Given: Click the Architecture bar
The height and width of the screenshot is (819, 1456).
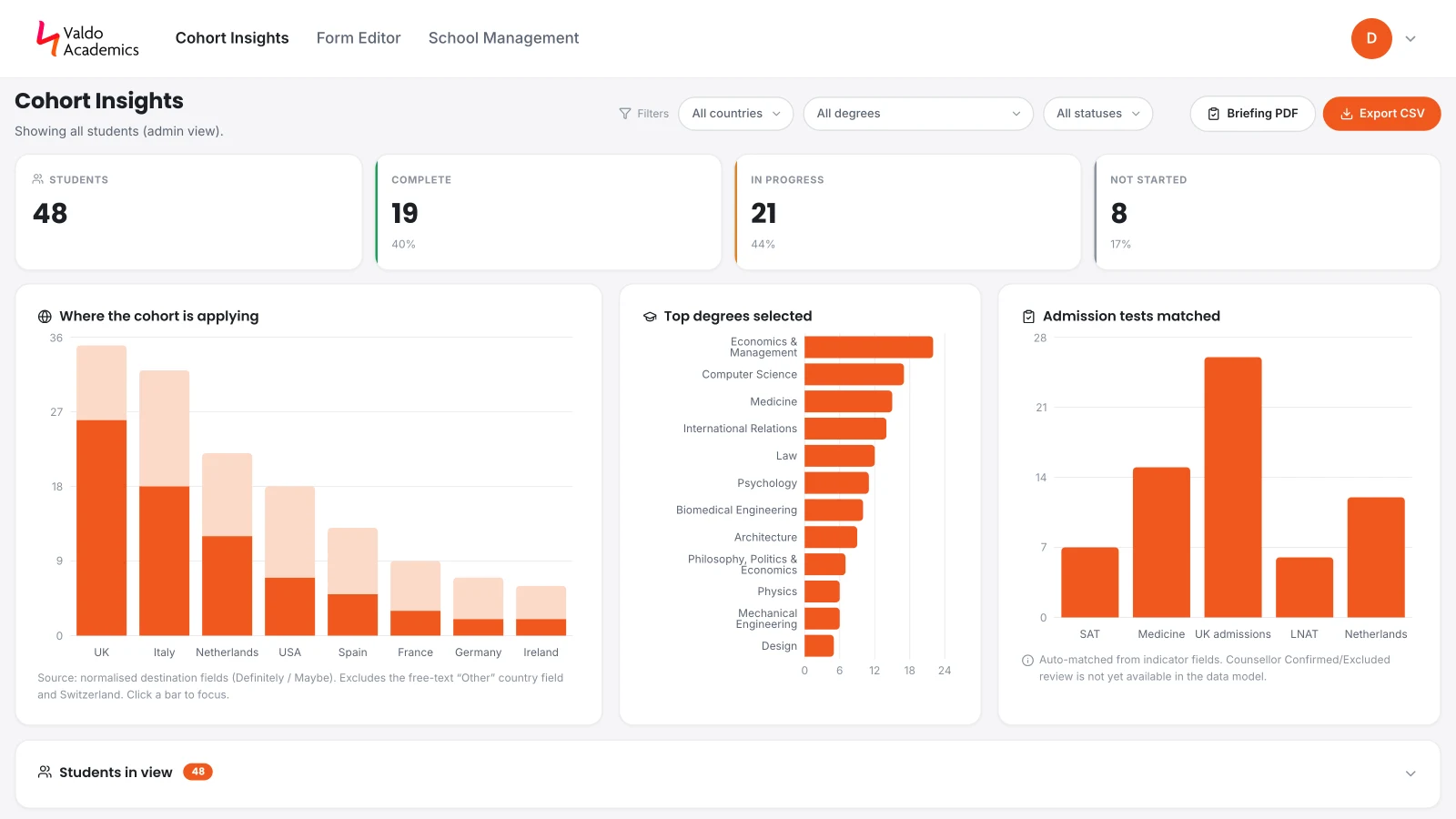Looking at the screenshot, I should (831, 537).
